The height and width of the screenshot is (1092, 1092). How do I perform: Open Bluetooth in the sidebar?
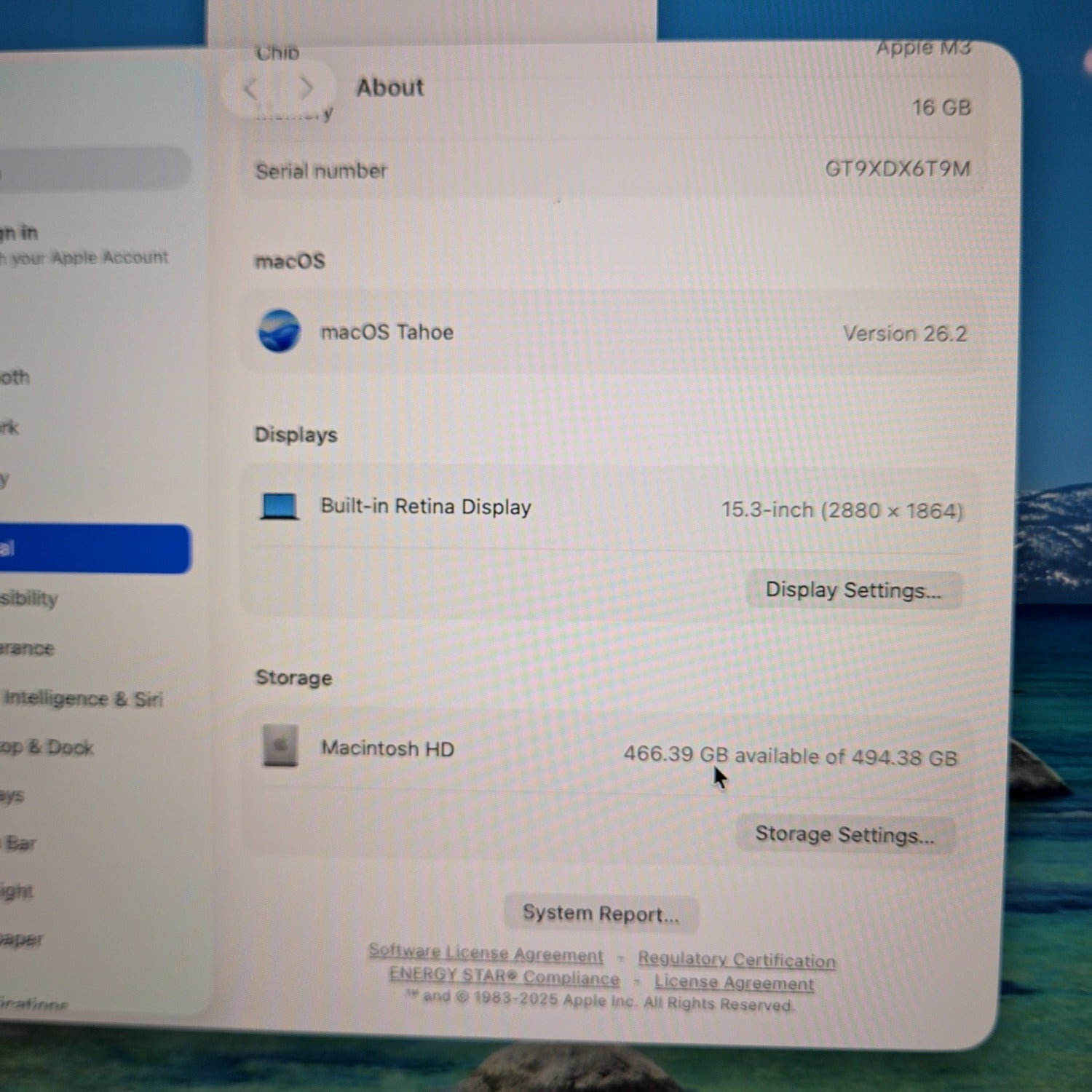15,377
